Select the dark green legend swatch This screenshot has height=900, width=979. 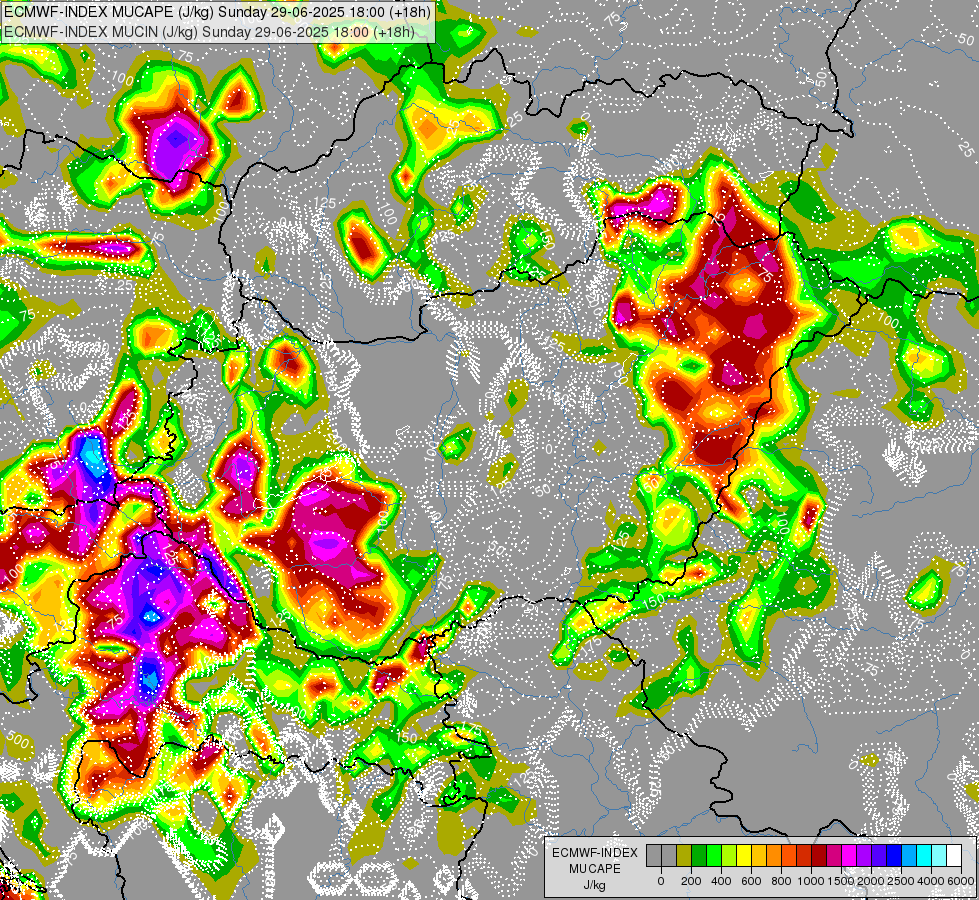699,855
